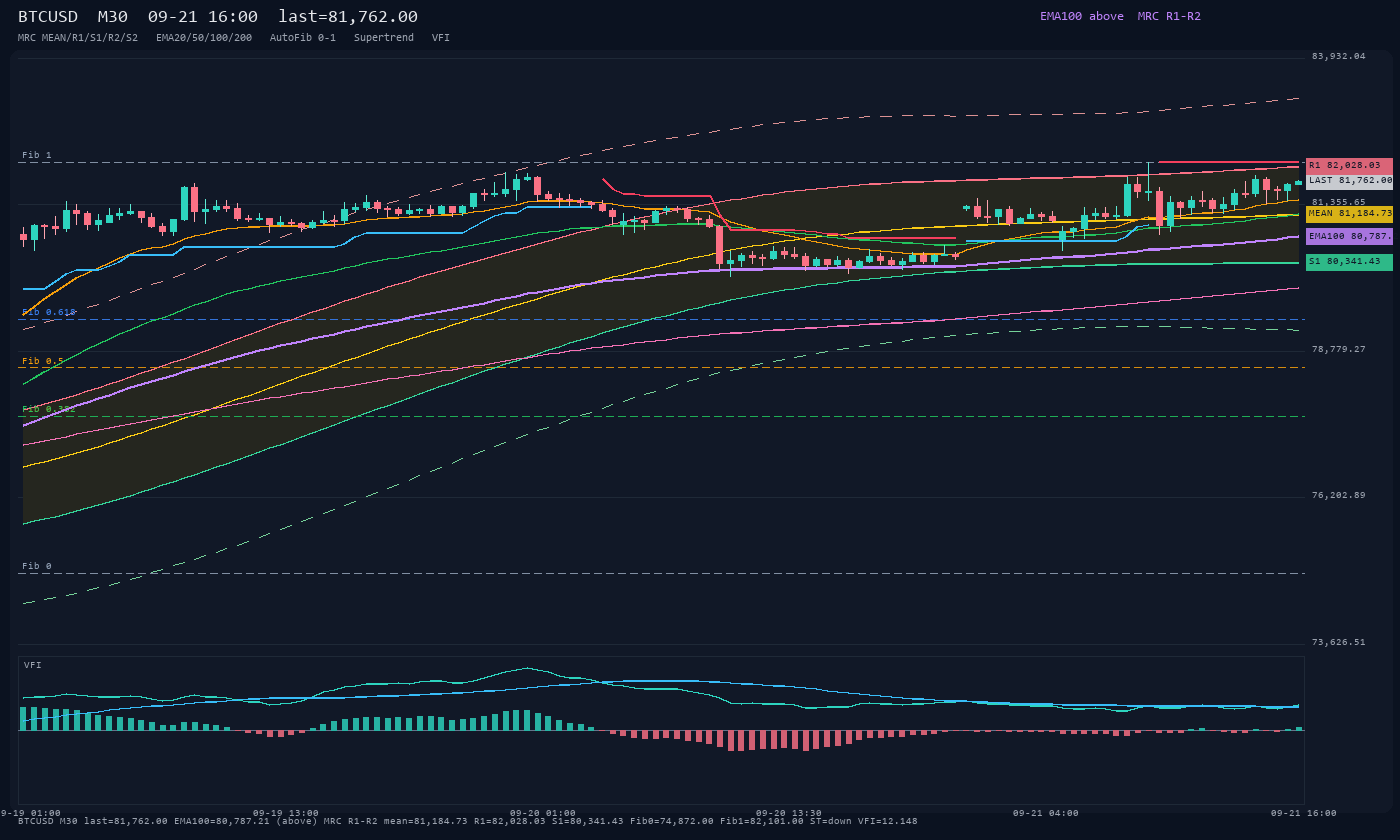The image size is (1400, 840).
Task: Click the BTCUSD symbol in the title
Action: [48, 17]
